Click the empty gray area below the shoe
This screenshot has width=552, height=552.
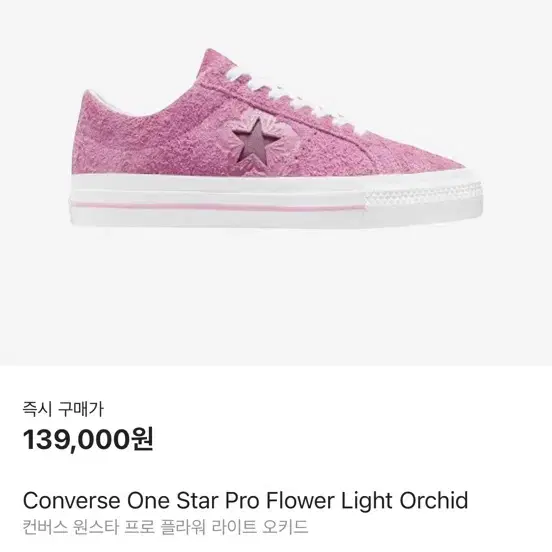(276, 299)
